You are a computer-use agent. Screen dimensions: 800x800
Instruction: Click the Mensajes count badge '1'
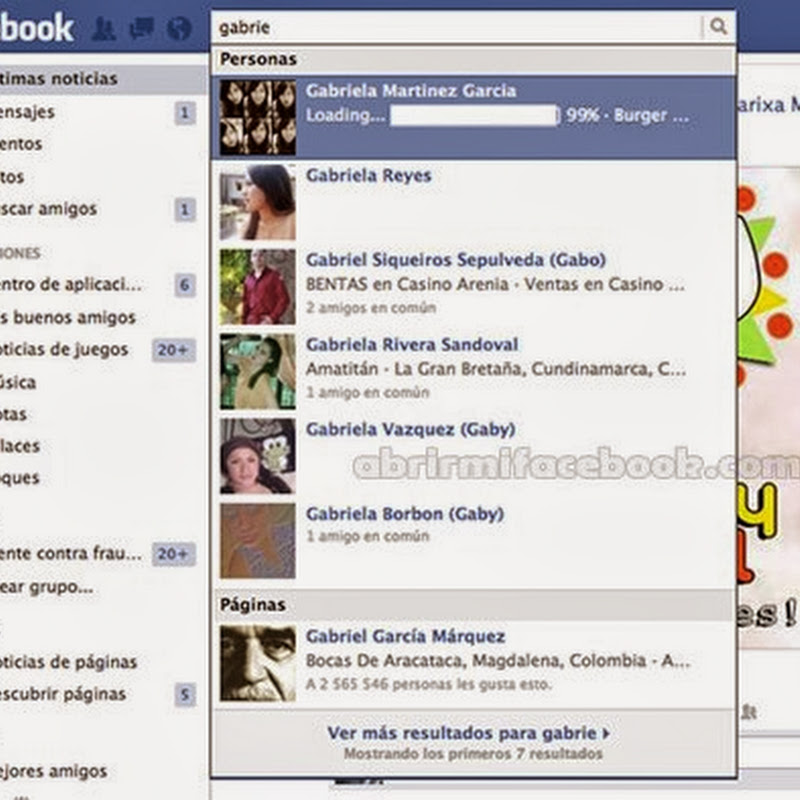click(x=185, y=113)
